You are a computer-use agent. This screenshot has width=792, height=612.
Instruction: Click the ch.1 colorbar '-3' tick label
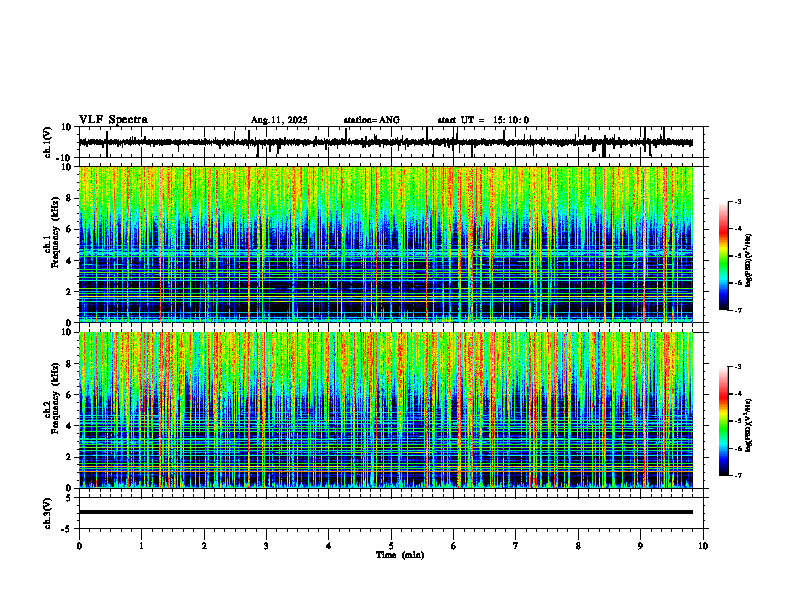[x=738, y=201]
